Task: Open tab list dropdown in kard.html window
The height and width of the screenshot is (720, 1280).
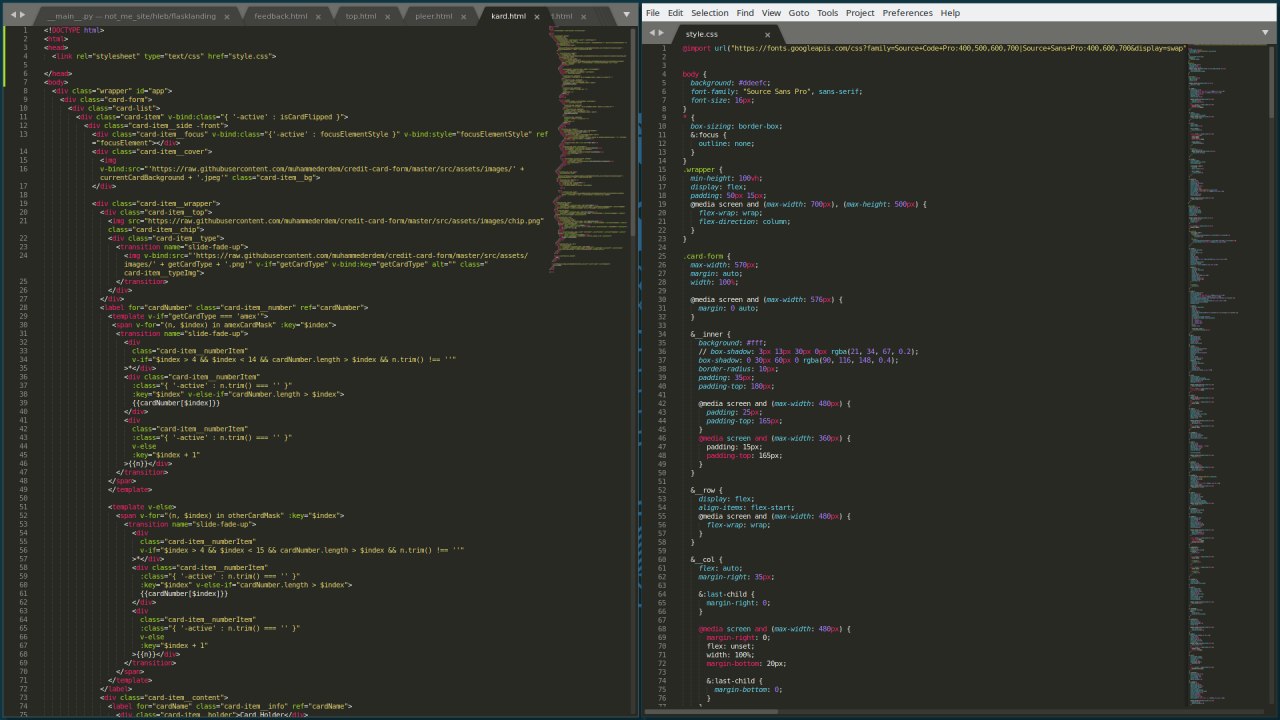Action: (x=627, y=16)
